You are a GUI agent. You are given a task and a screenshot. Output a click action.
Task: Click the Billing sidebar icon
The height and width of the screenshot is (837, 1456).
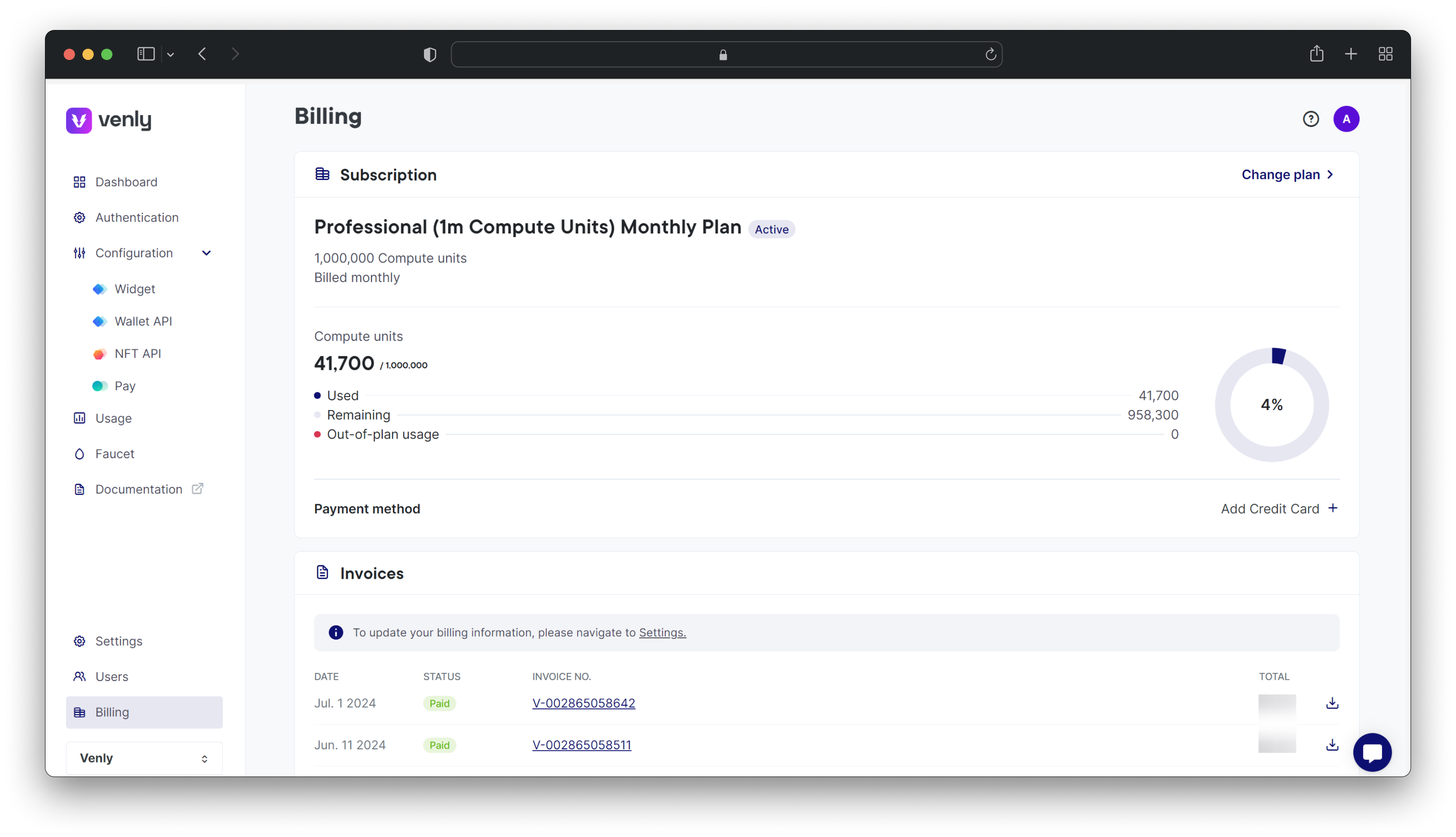80,711
